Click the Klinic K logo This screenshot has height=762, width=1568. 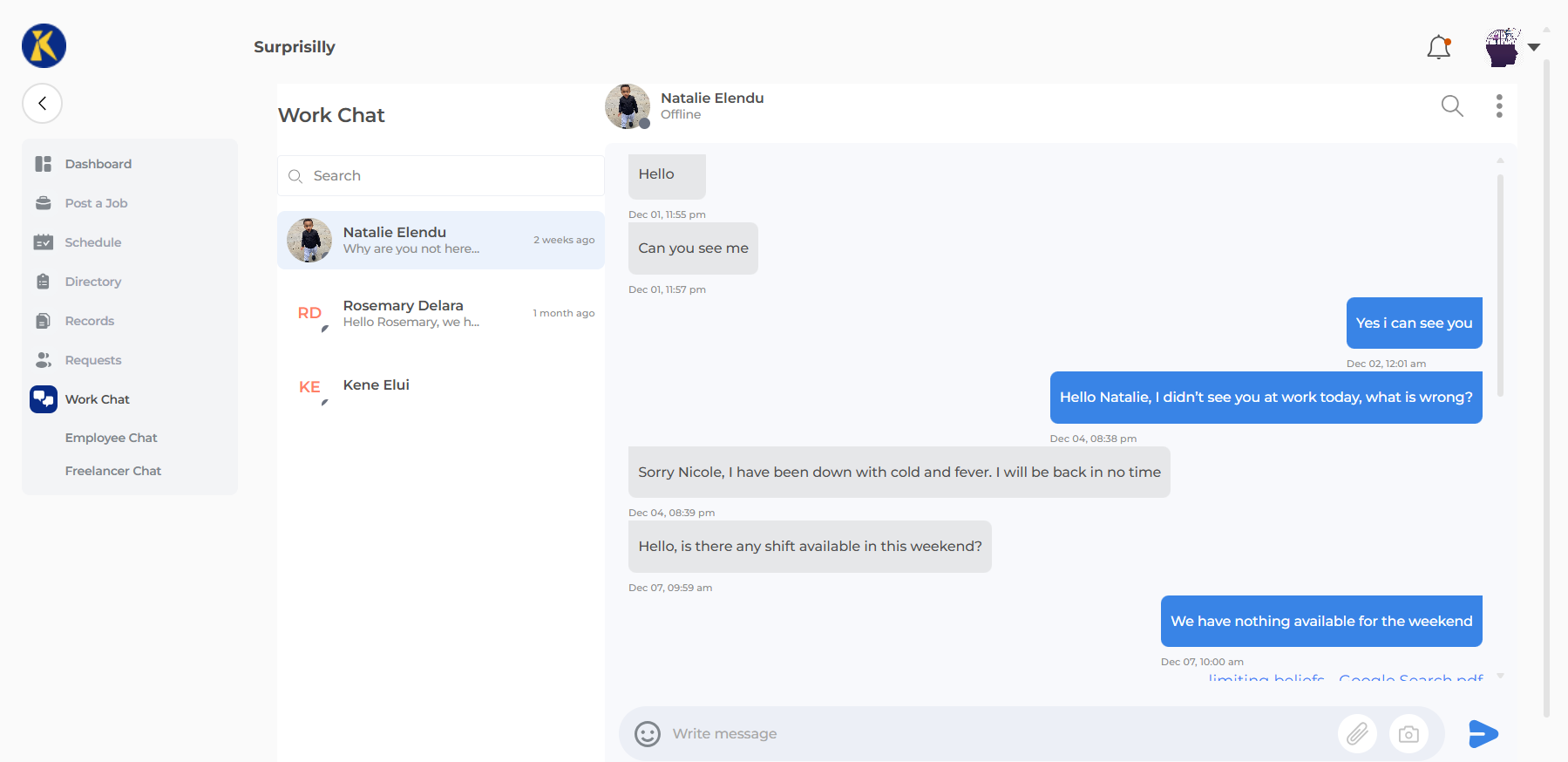[44, 46]
